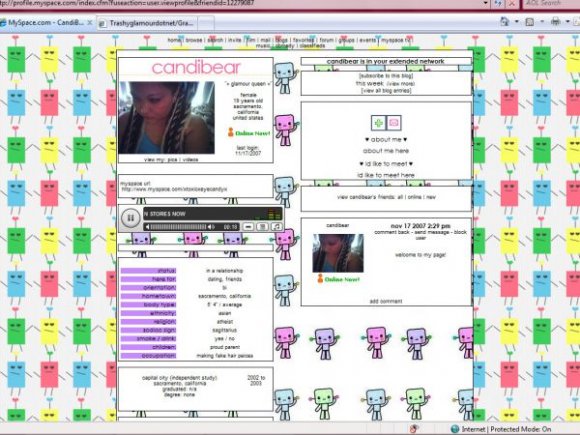580x435 pixels.
Task: Click the middle list button in music player
Action: tap(262, 227)
